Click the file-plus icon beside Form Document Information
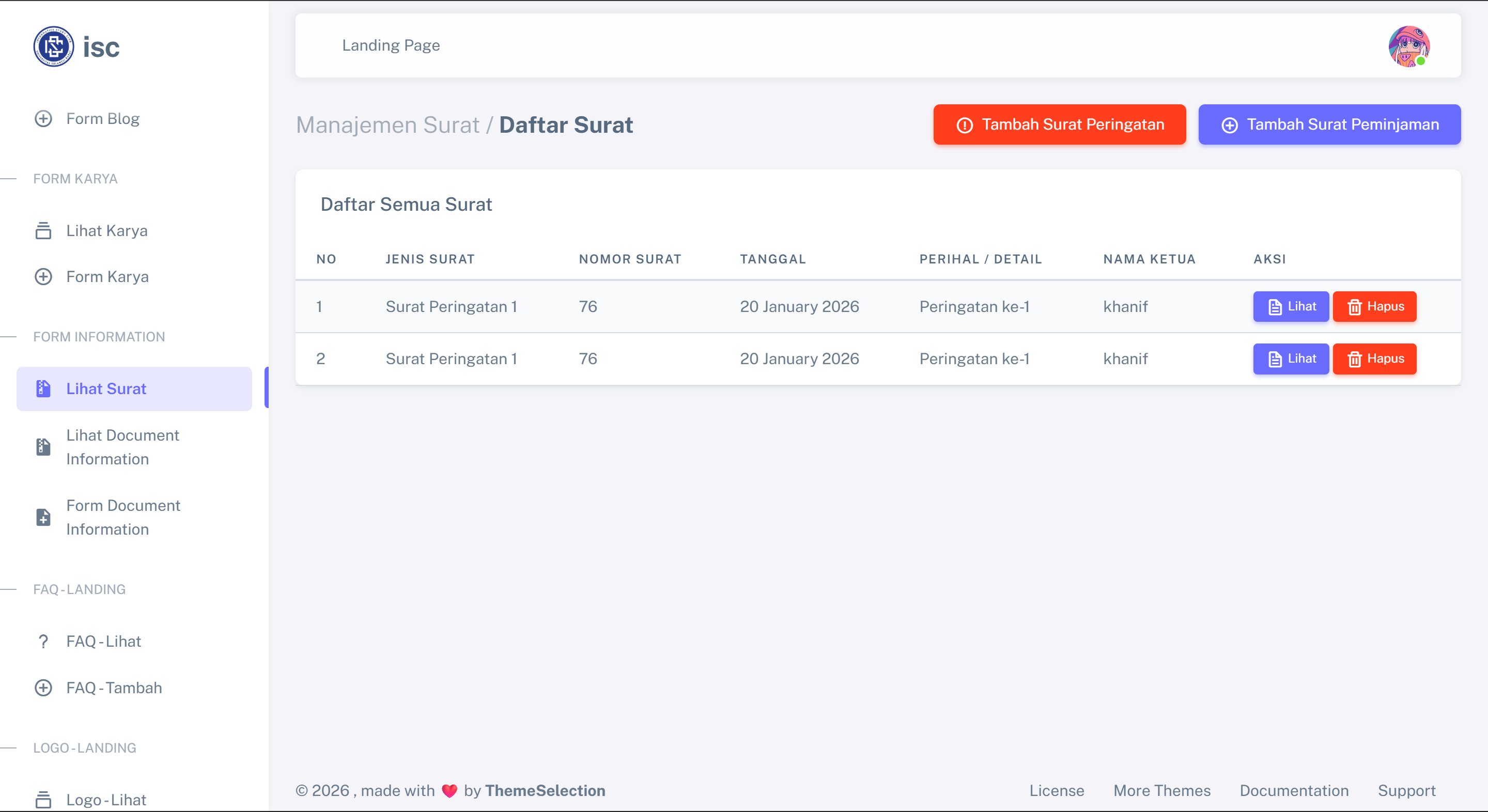 click(x=43, y=518)
